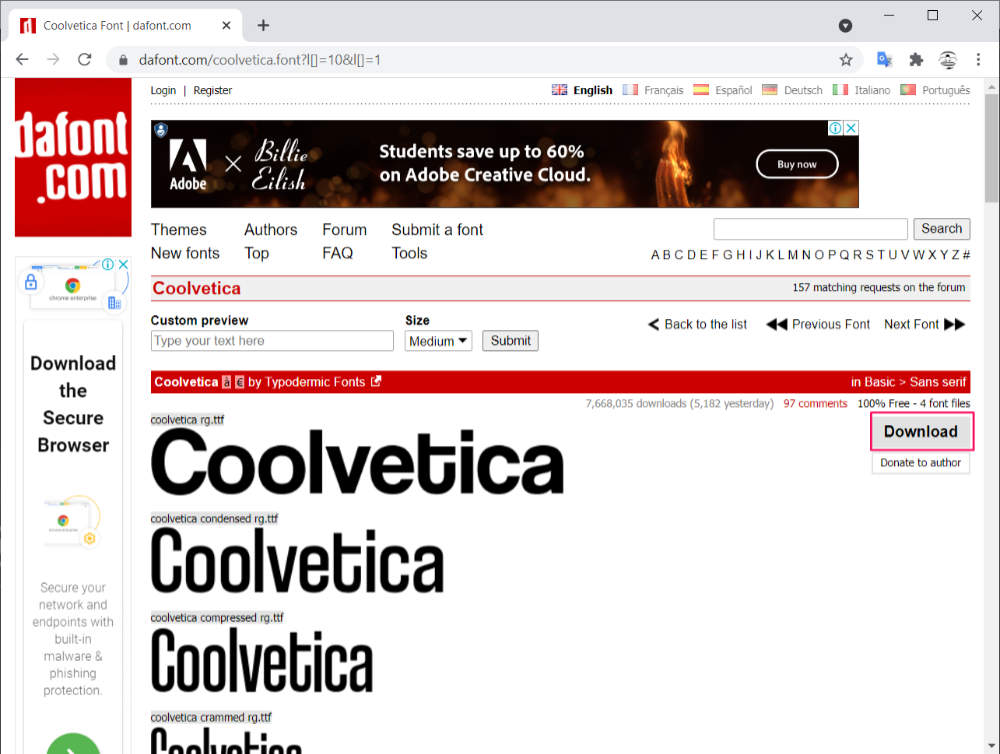Click the Download button
The height and width of the screenshot is (754, 1000).
point(921,432)
